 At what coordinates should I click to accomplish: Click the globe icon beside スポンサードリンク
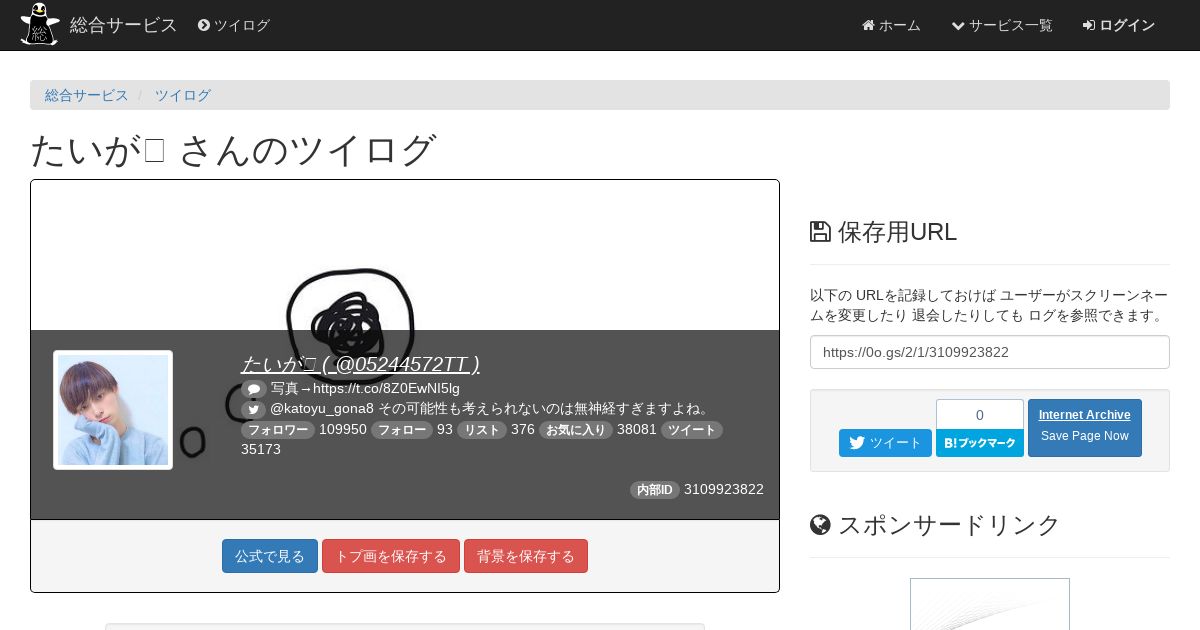coord(820,524)
